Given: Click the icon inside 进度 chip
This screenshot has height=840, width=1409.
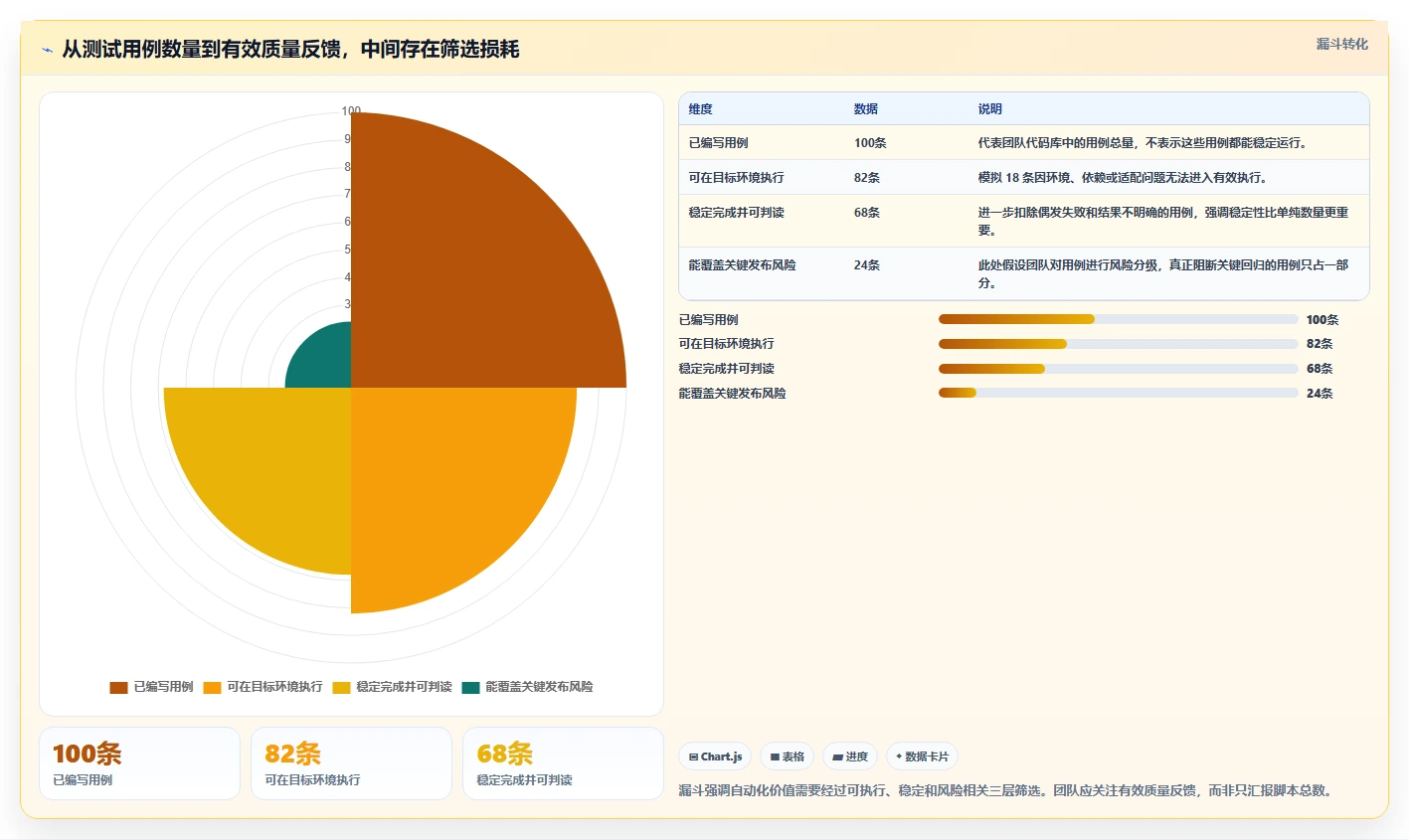Looking at the screenshot, I should 837,756.
